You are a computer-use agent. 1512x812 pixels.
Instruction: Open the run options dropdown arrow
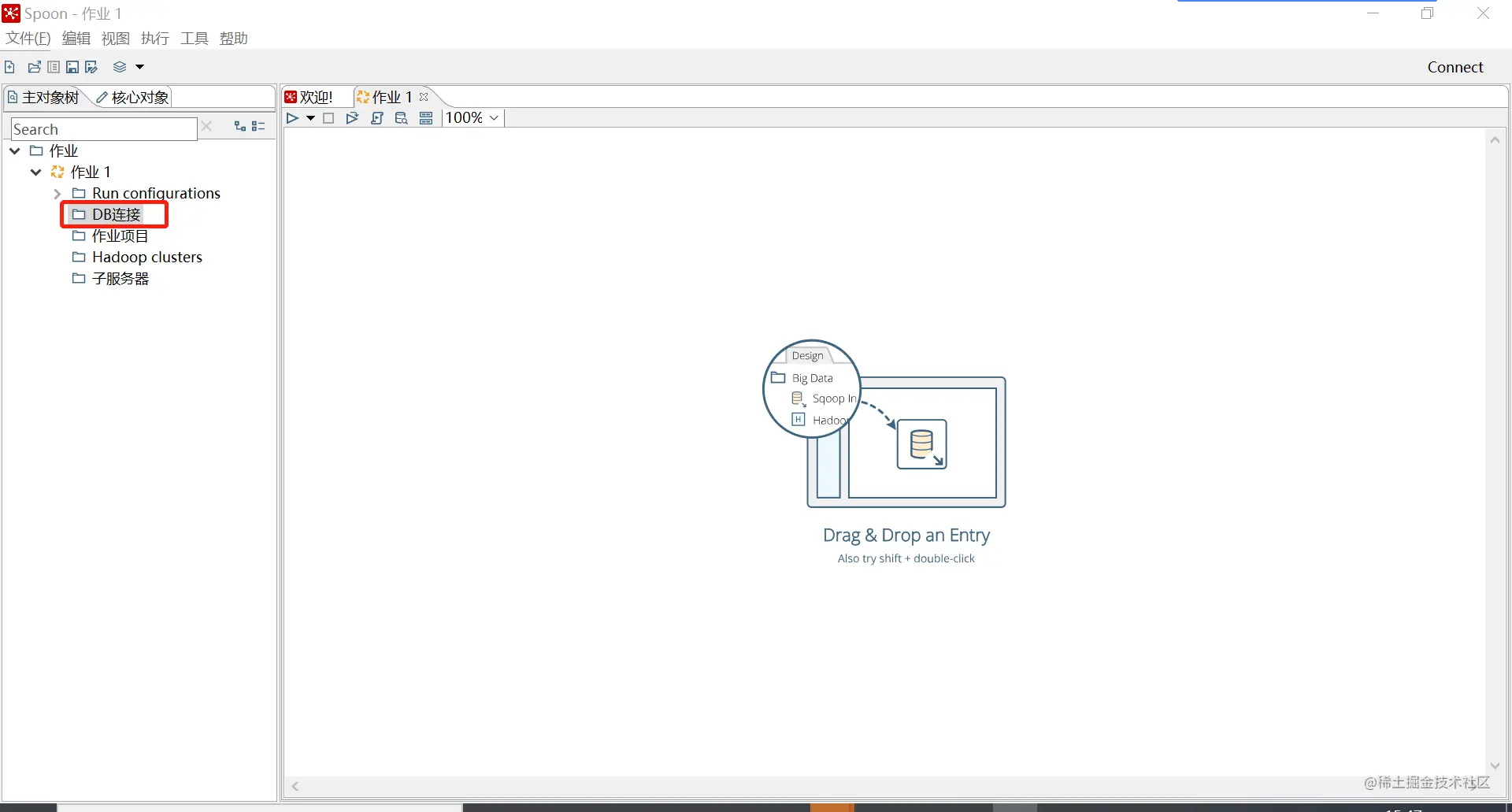tap(310, 118)
